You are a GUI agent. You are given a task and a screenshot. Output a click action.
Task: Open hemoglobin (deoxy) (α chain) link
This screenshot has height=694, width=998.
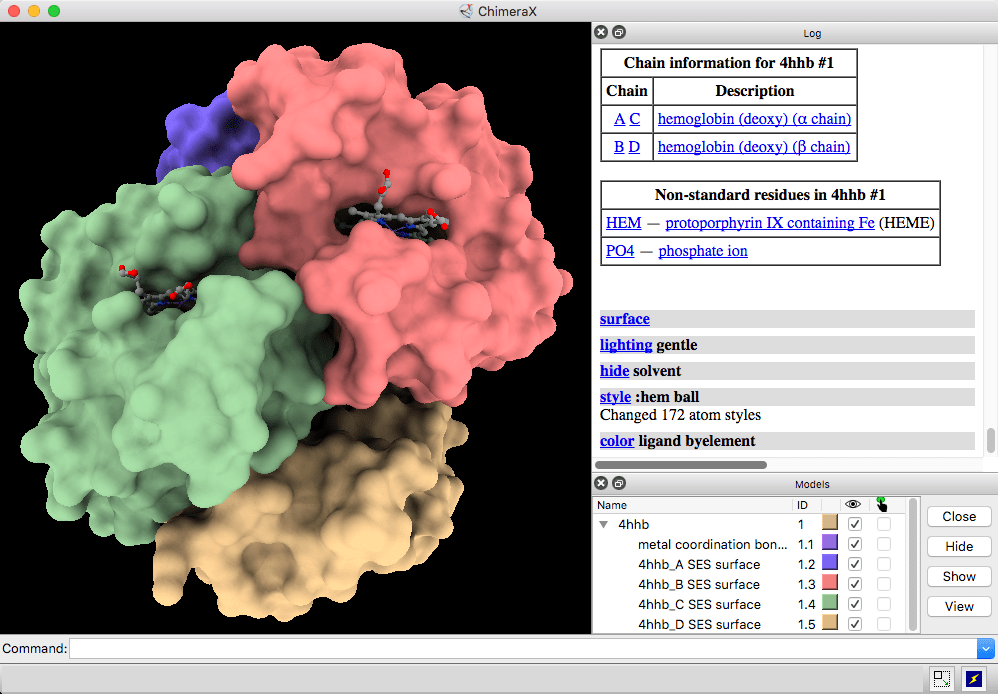(754, 119)
